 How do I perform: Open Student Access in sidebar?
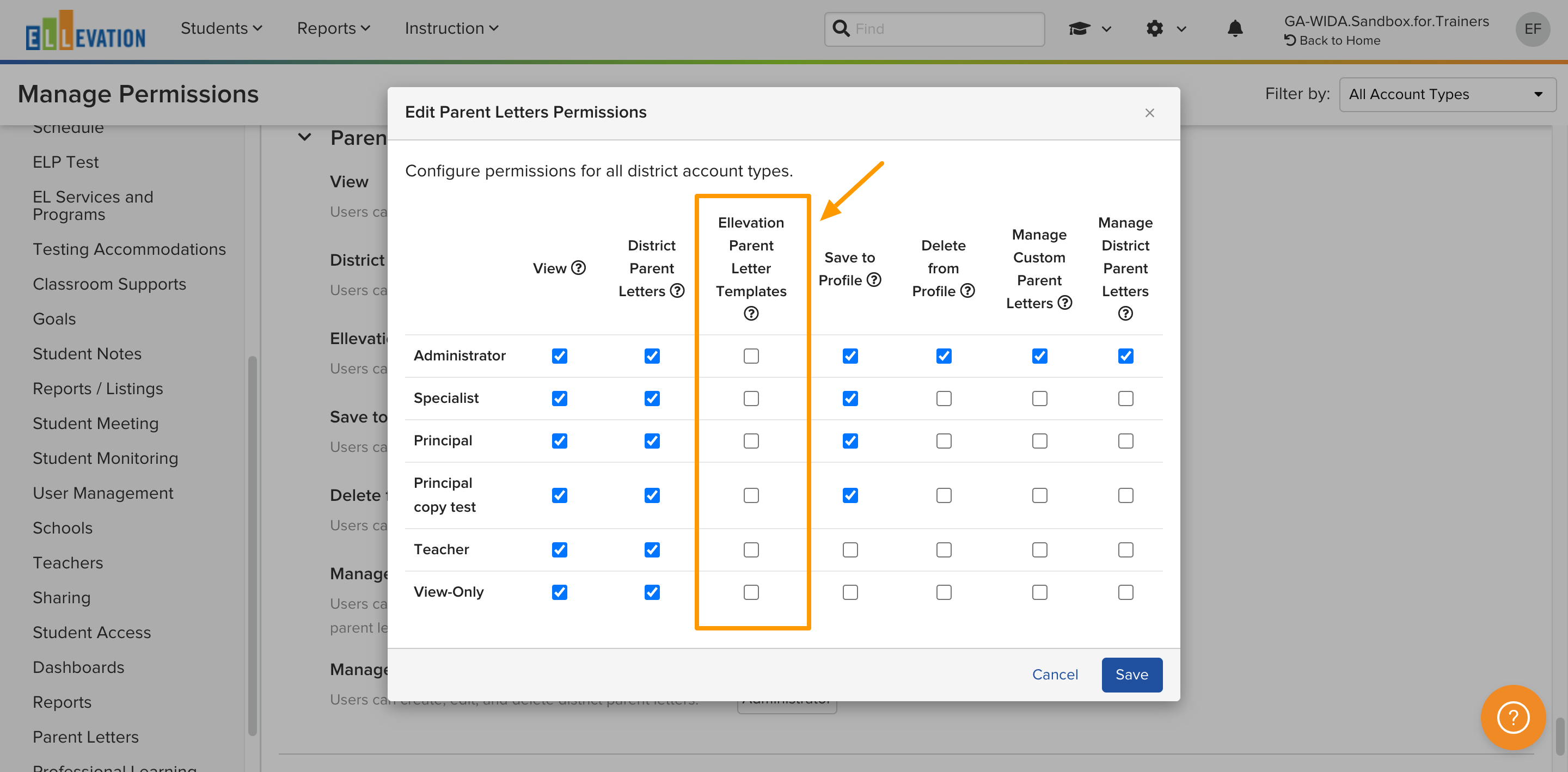click(x=91, y=633)
